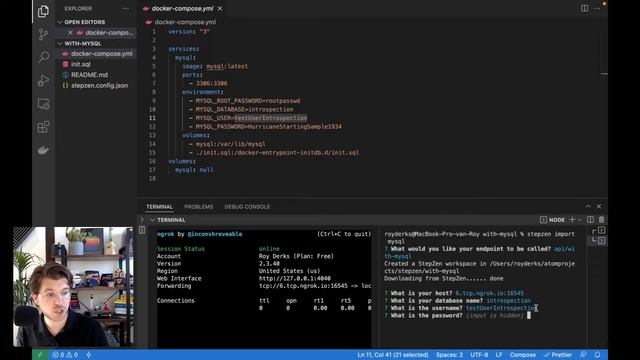The height and width of the screenshot is (360, 640).
Task: Open Explorer more actions ellipsis
Action: pos(125,9)
